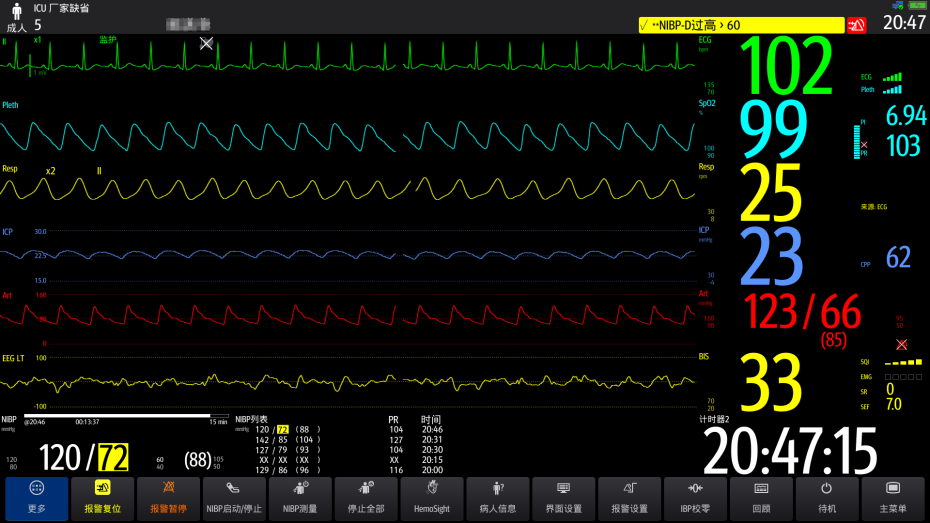Select the ECG lead II label
The height and width of the screenshot is (523, 930).
tap(5, 42)
